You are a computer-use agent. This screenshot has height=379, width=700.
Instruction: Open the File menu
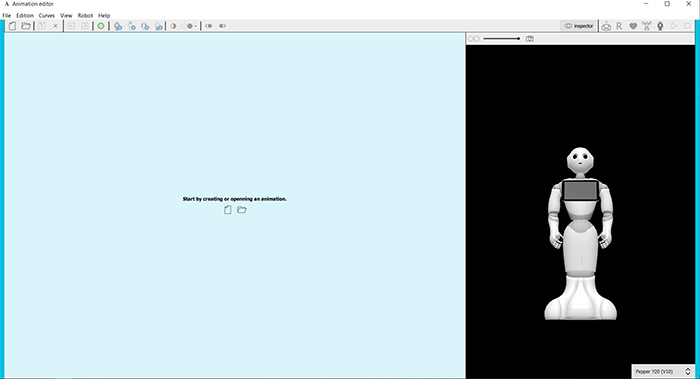pyautogui.click(x=7, y=15)
